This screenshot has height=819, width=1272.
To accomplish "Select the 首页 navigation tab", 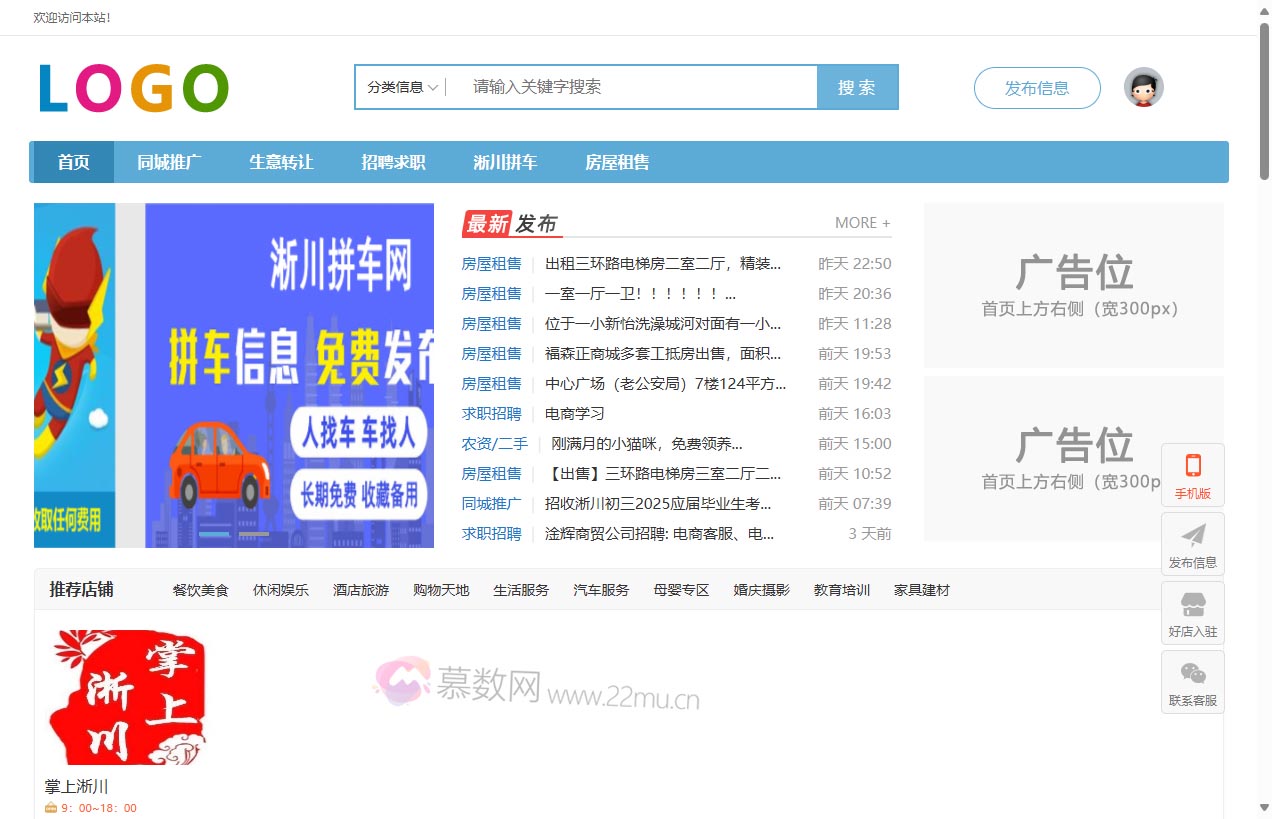I will point(73,162).
